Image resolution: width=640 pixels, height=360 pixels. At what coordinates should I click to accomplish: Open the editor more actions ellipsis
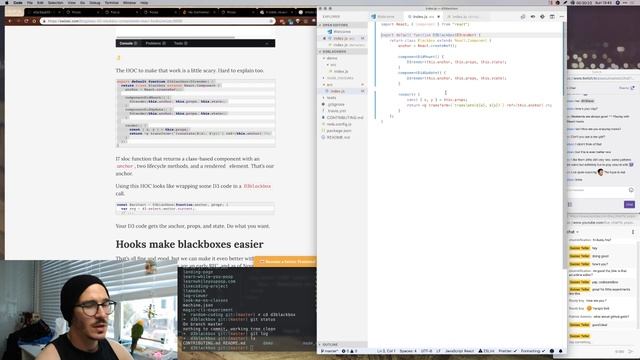562,17
